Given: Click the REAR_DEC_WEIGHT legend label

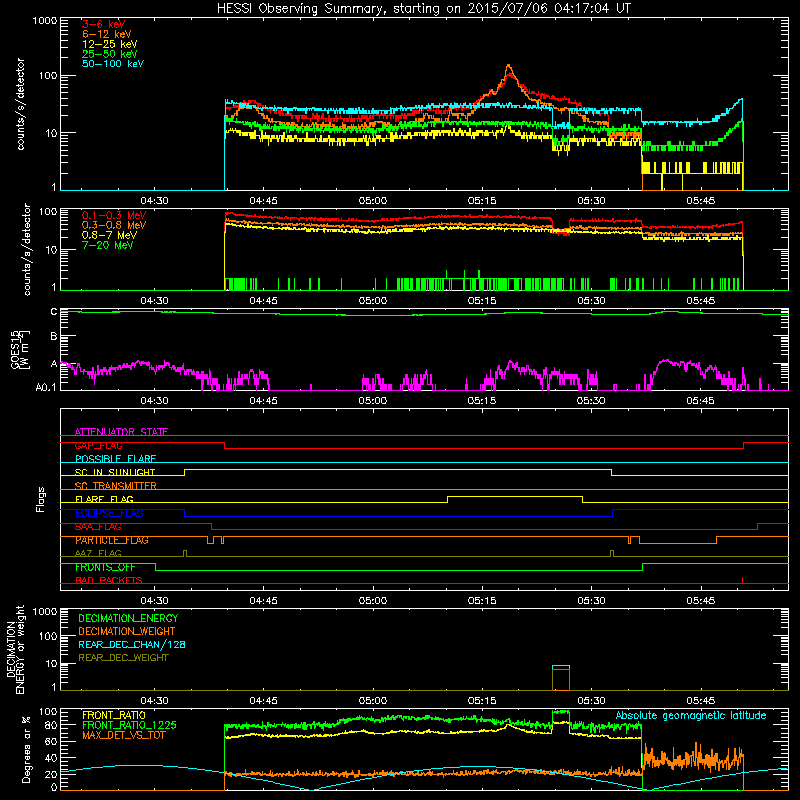Looking at the screenshot, I should [123, 658].
